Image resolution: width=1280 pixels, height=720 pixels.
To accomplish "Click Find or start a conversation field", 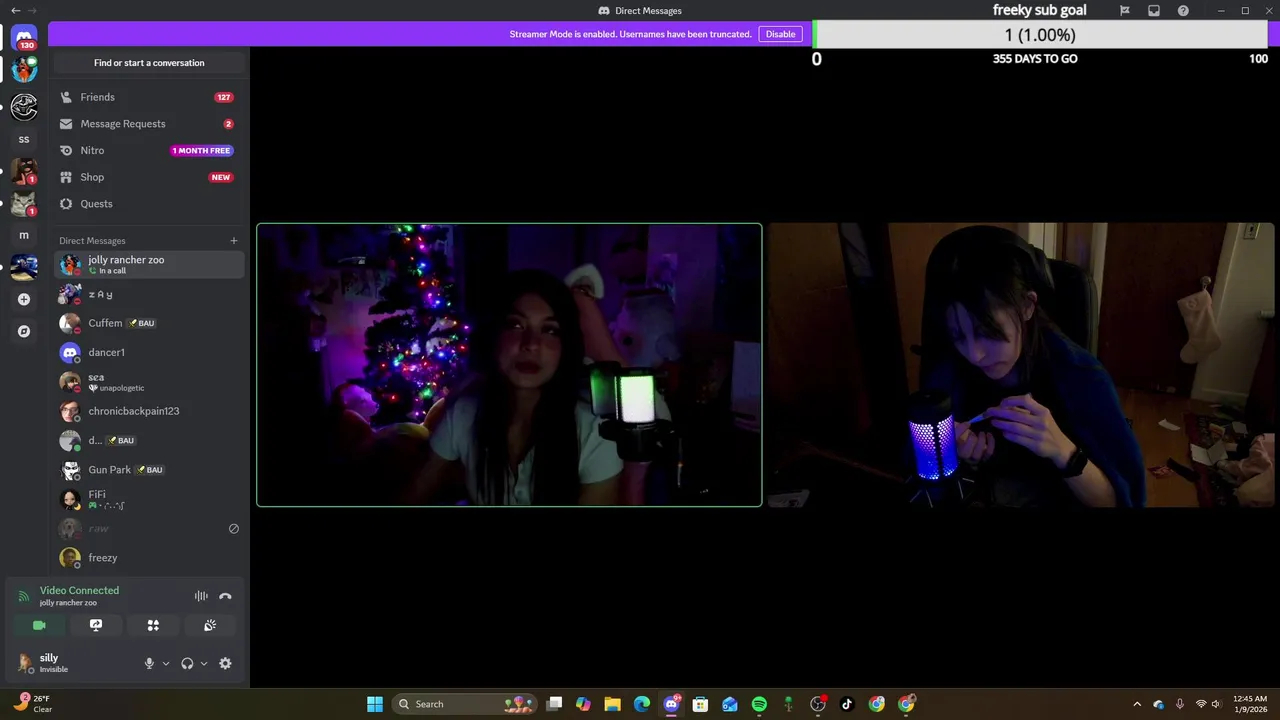I will (149, 63).
